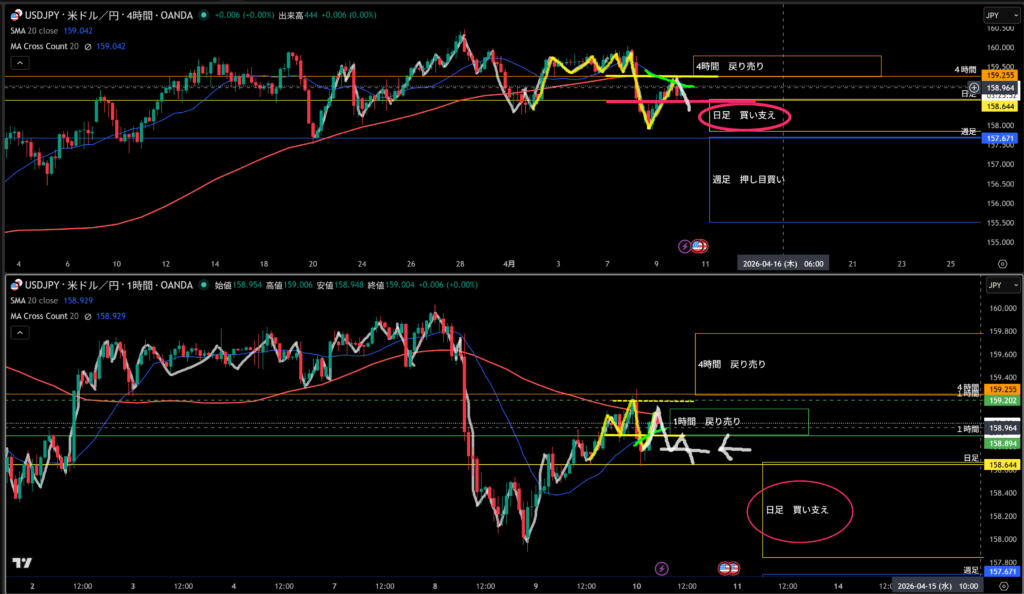Select the SMA 20 close indicator on top chart
Screen dimensions: 1024x594
pyautogui.click(x=38, y=30)
